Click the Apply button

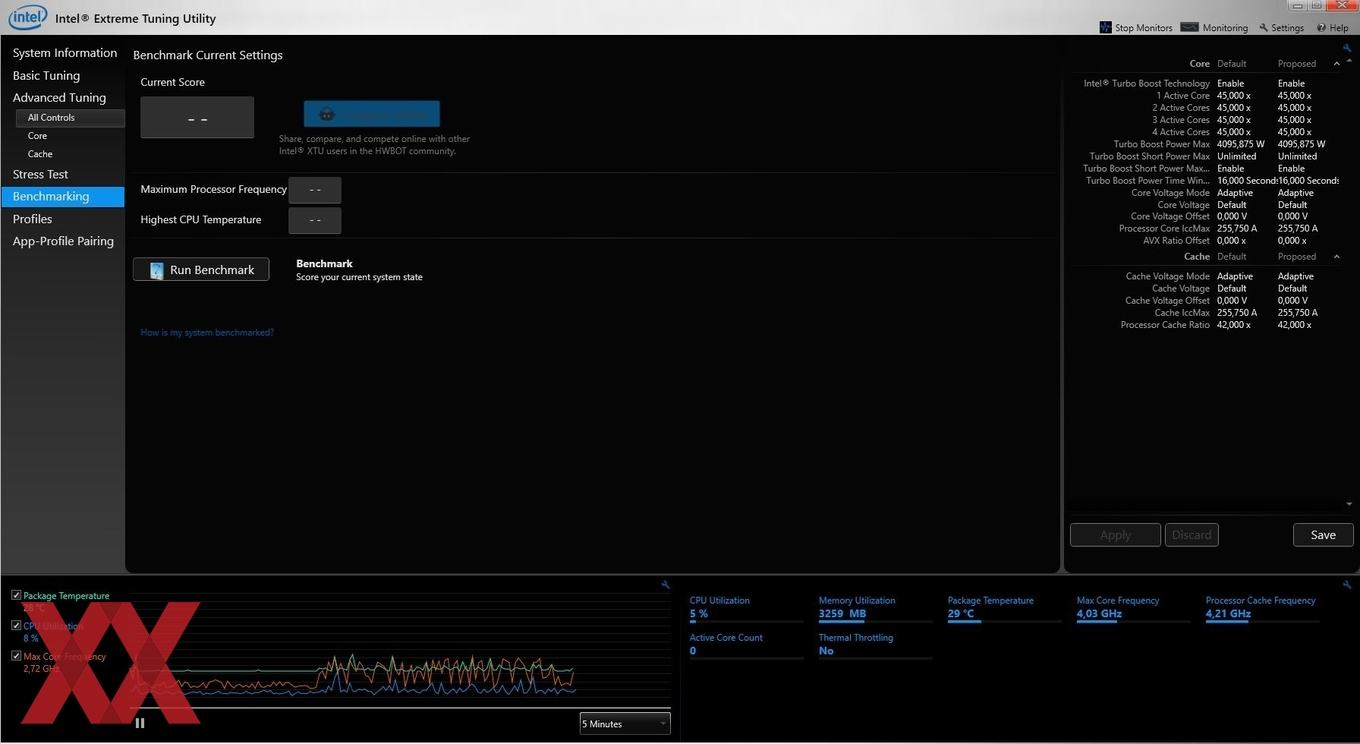(1115, 535)
